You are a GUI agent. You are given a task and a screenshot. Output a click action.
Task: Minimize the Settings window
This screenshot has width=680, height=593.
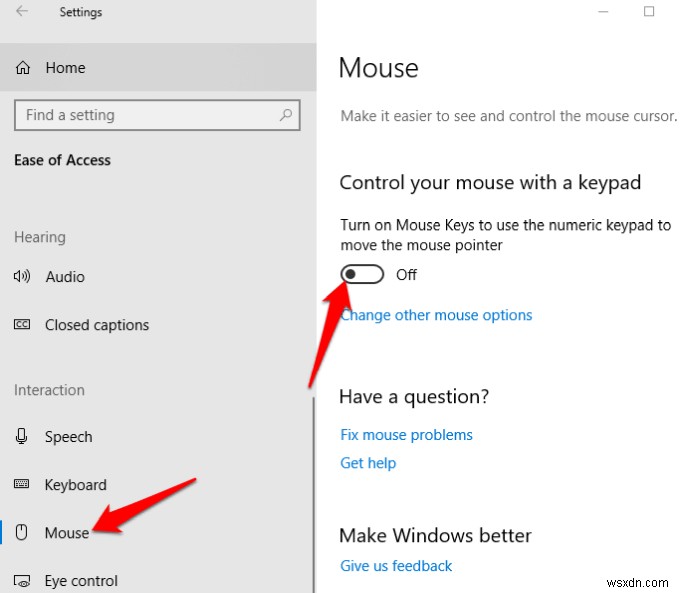pyautogui.click(x=603, y=12)
